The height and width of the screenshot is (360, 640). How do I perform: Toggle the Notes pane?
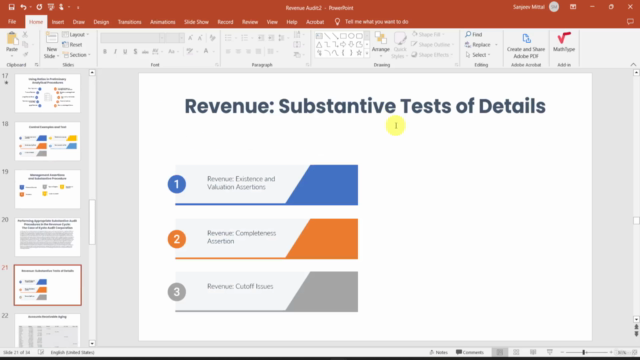439,352
